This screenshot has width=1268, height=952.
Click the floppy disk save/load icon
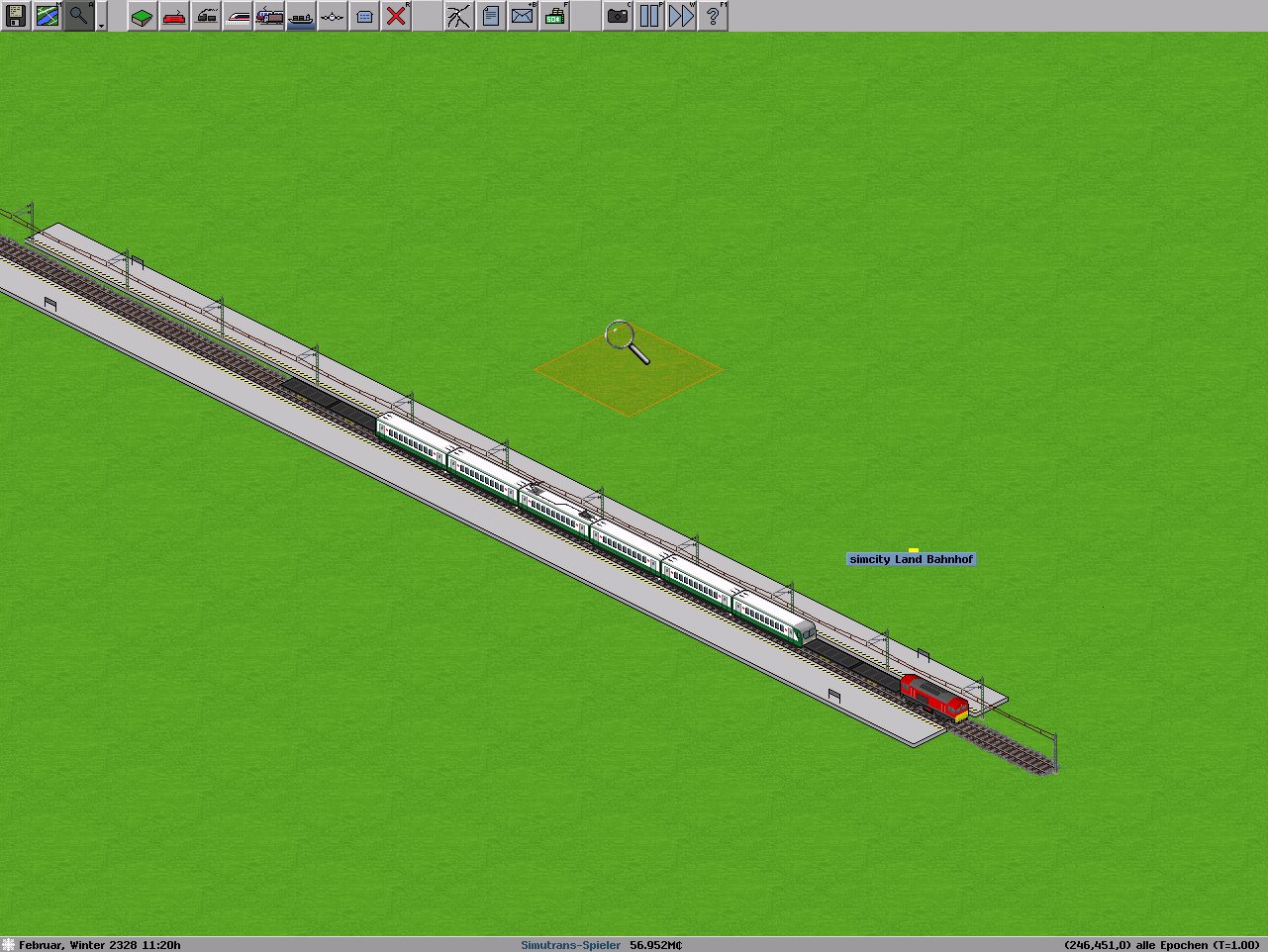(x=16, y=16)
